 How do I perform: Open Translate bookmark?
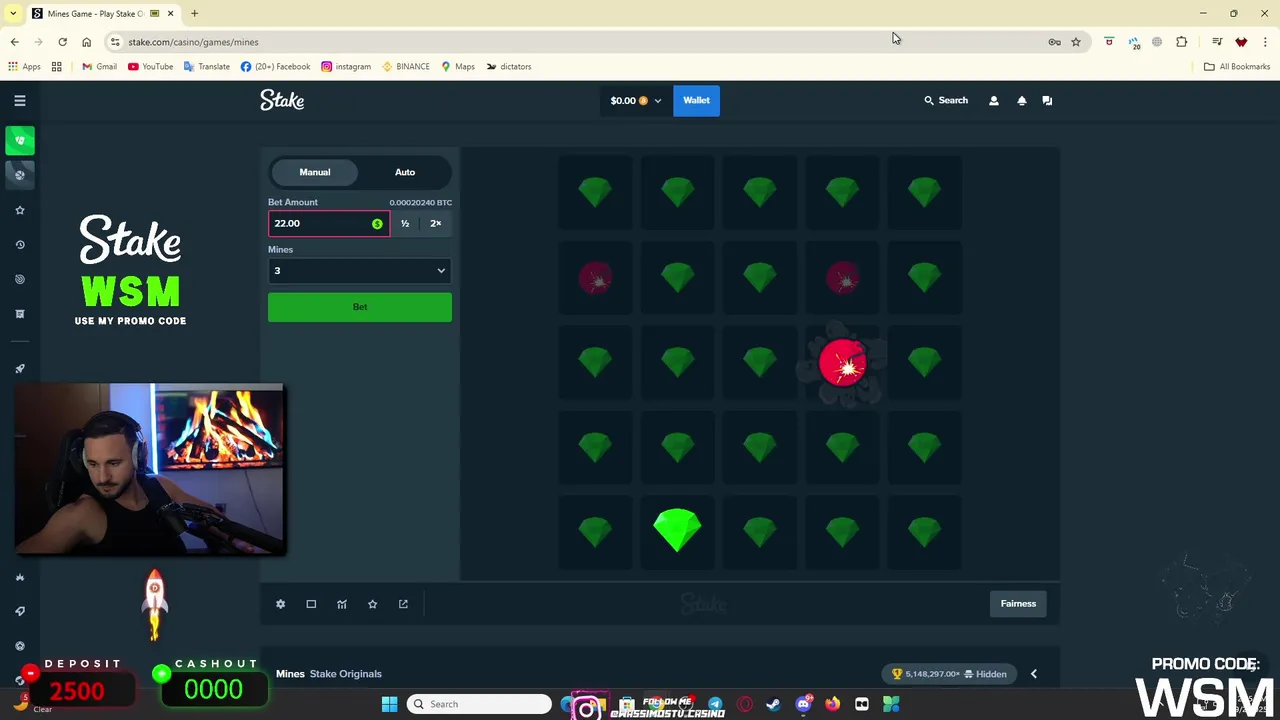[206, 67]
